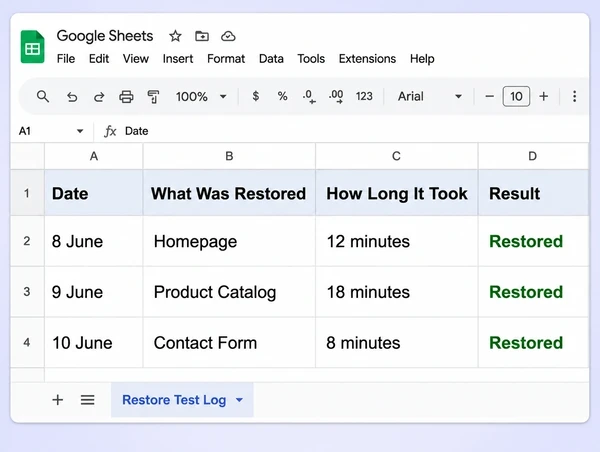This screenshot has height=452, width=600.
Task: Select the 8 June cell
Action: [94, 241]
